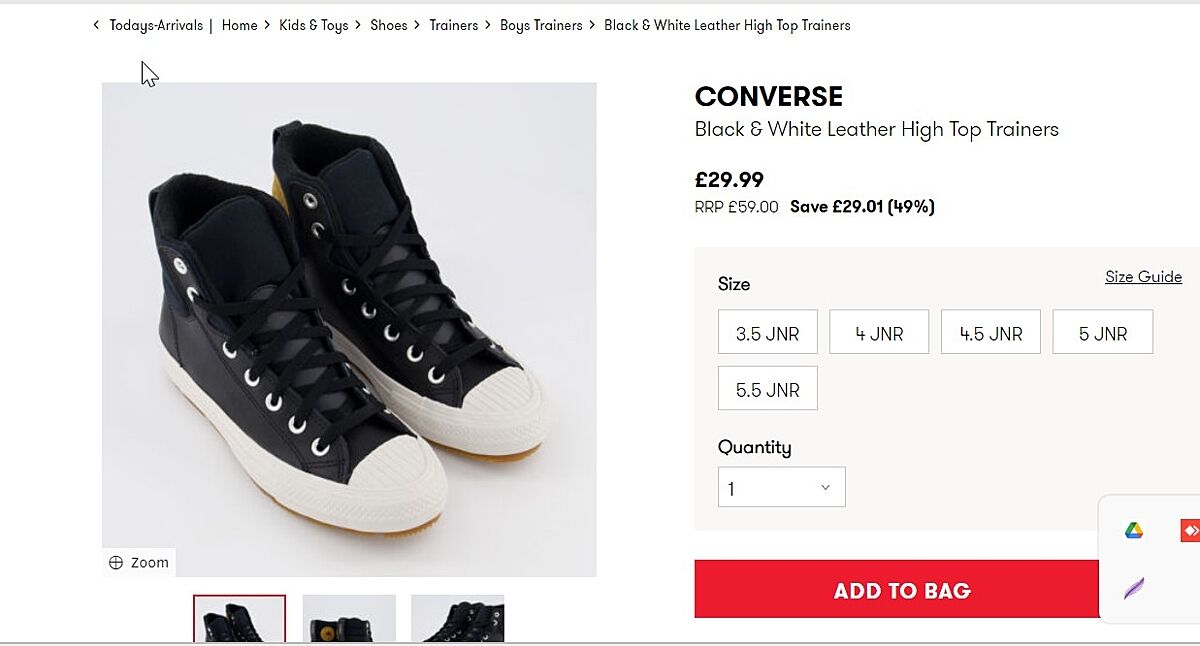Click the red AnyDesk icon
The height and width of the screenshot is (646, 1200).
[x=1189, y=531]
